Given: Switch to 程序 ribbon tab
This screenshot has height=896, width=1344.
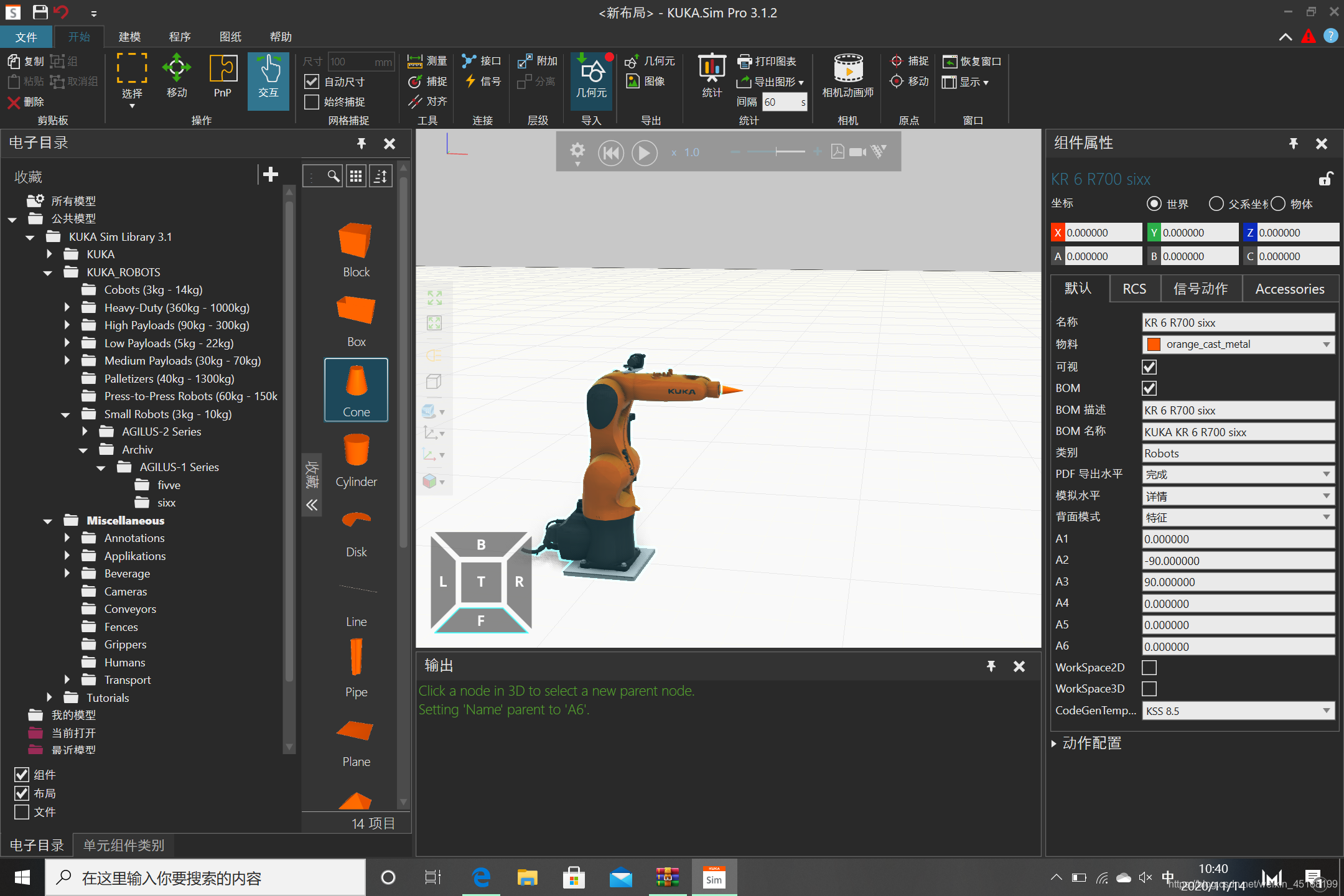Looking at the screenshot, I should pos(180,37).
